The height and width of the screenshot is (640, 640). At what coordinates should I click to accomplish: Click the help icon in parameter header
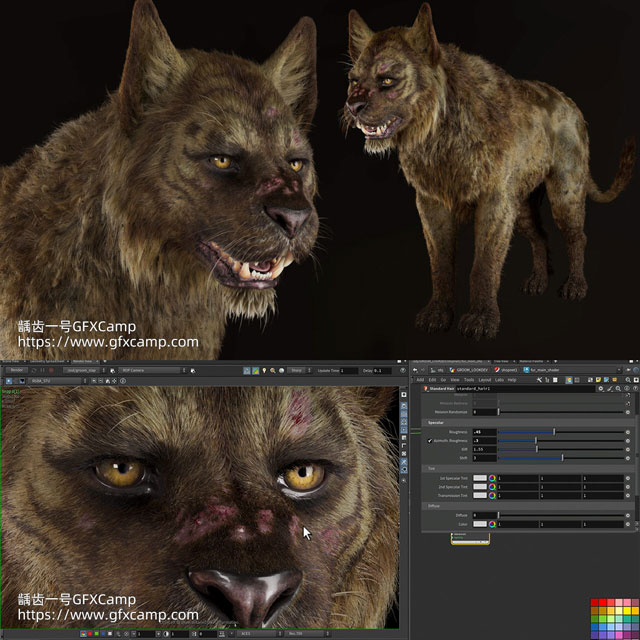point(636,389)
